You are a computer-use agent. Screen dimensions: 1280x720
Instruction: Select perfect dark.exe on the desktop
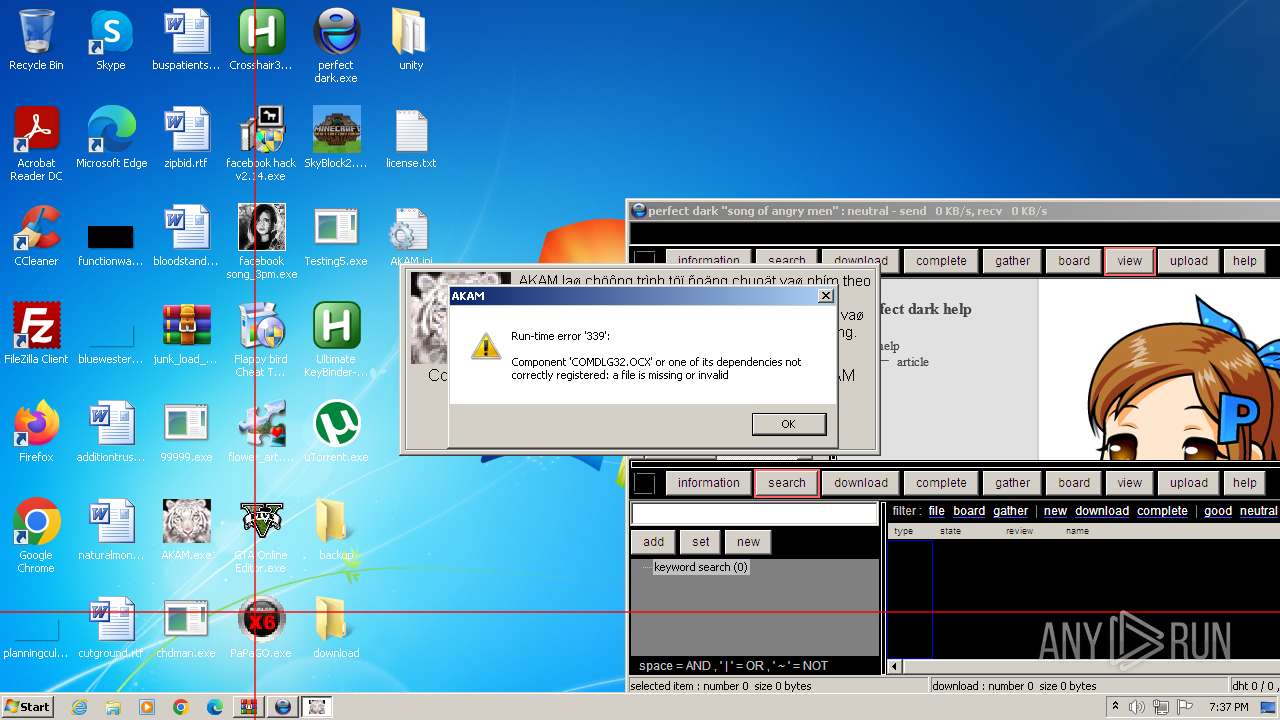point(336,47)
